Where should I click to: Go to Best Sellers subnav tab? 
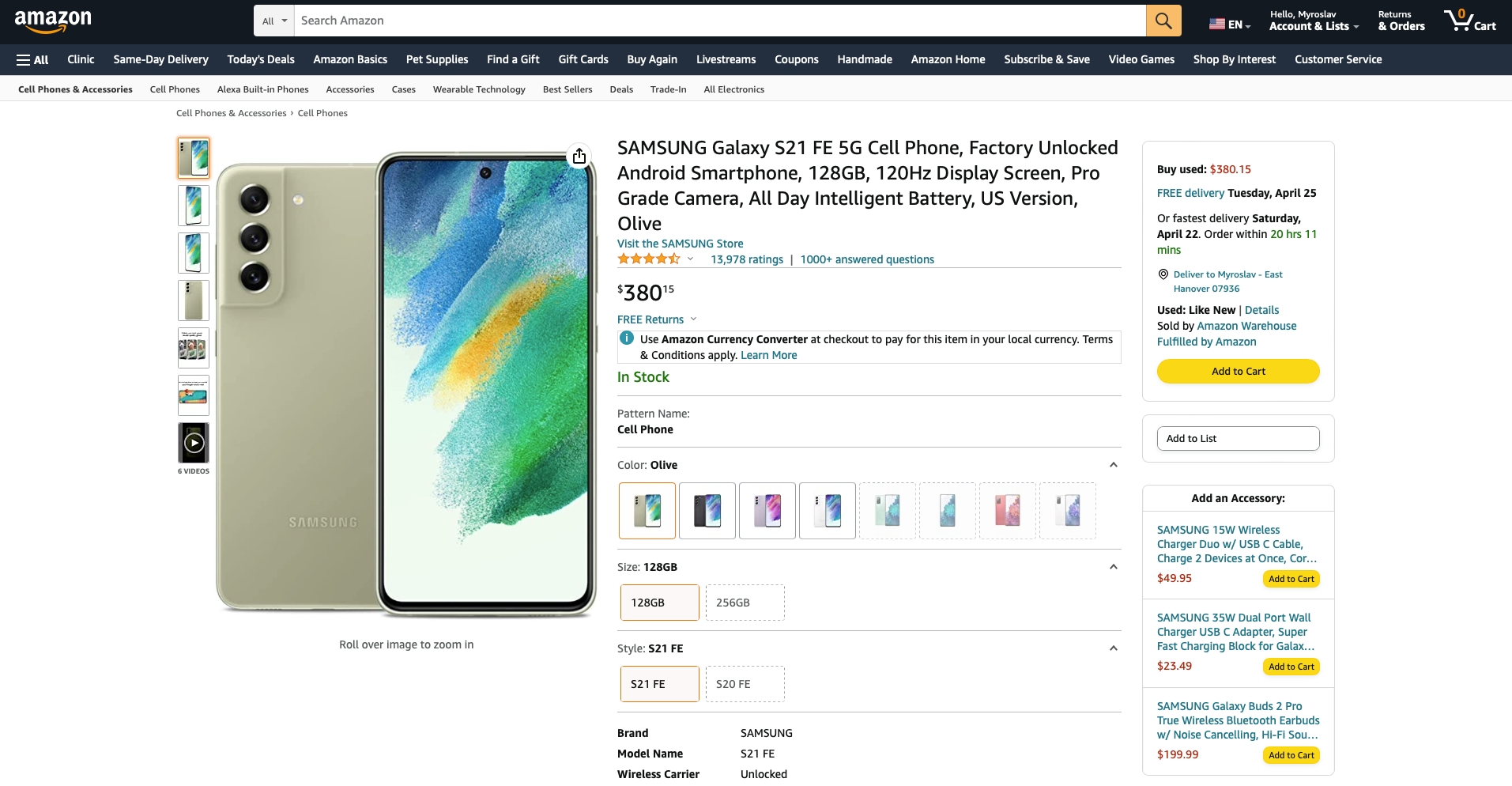point(567,89)
